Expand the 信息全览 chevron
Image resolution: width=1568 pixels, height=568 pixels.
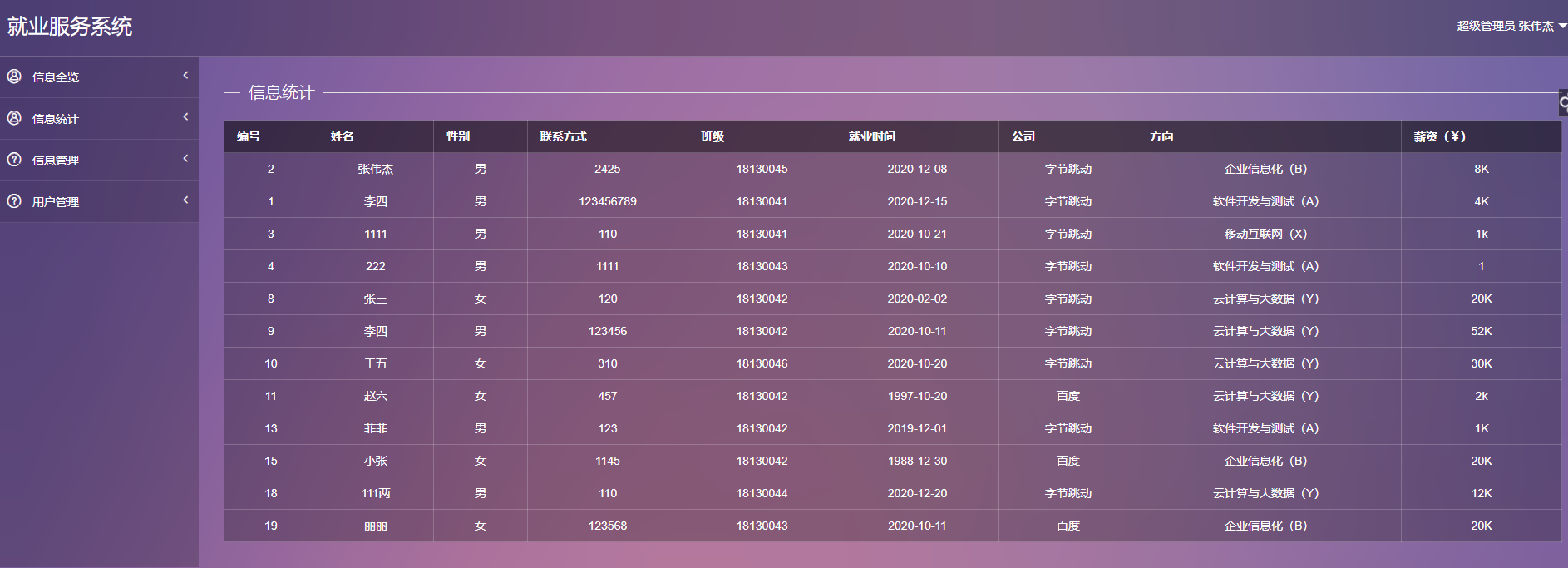point(185,75)
